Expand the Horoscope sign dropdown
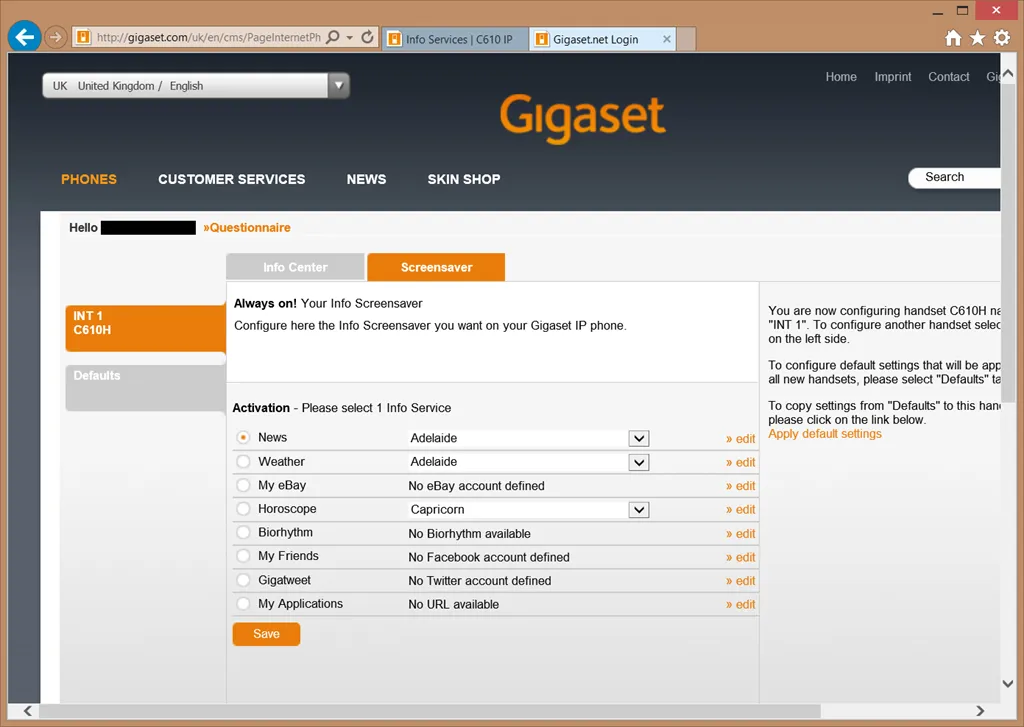 tap(639, 510)
